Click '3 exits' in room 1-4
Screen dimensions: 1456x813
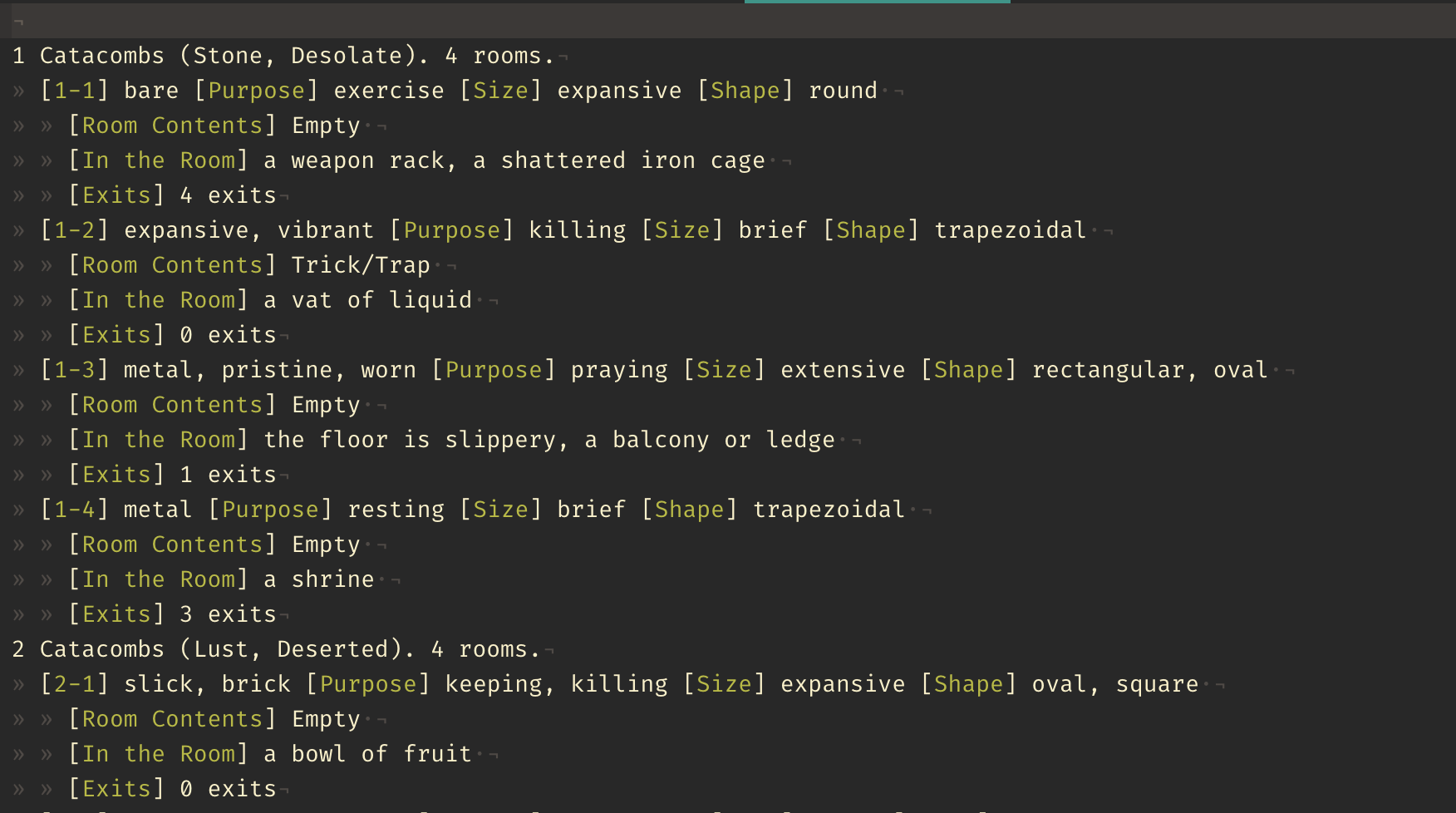pyautogui.click(x=228, y=614)
